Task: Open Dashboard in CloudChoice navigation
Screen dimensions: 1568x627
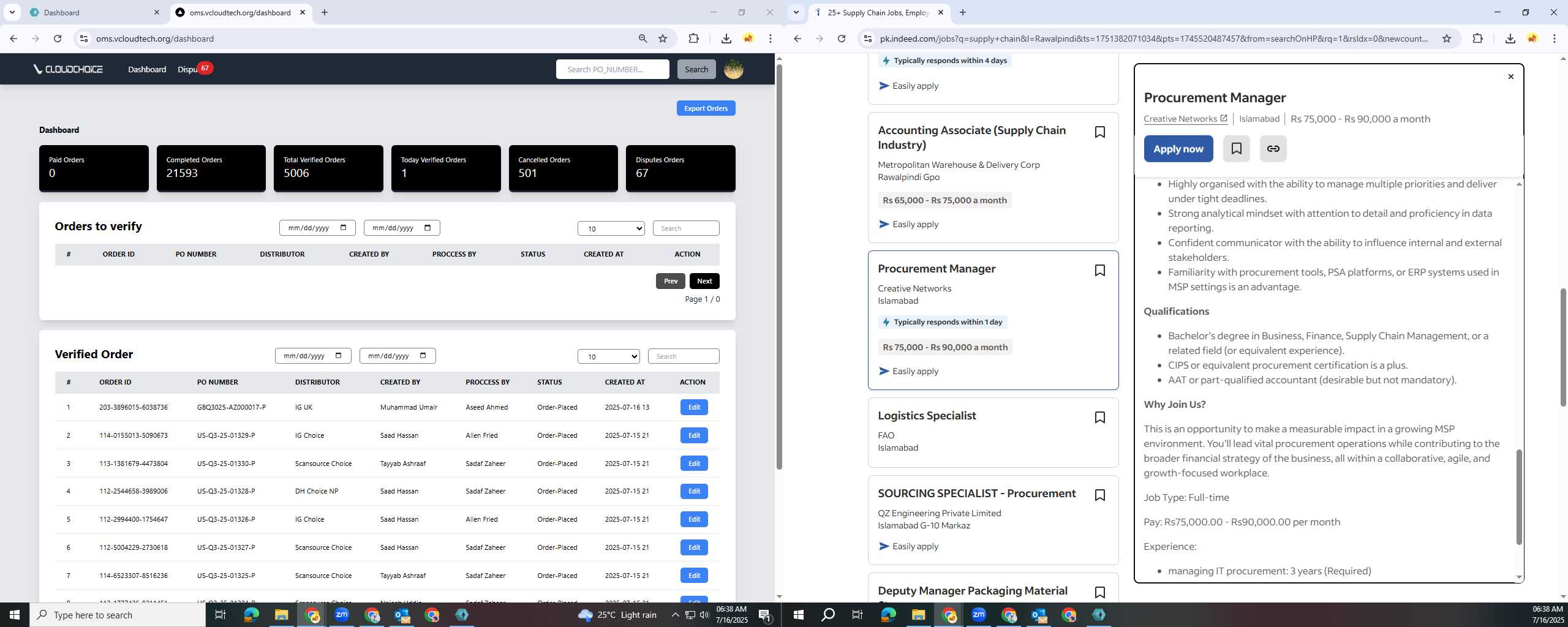Action: [x=147, y=69]
